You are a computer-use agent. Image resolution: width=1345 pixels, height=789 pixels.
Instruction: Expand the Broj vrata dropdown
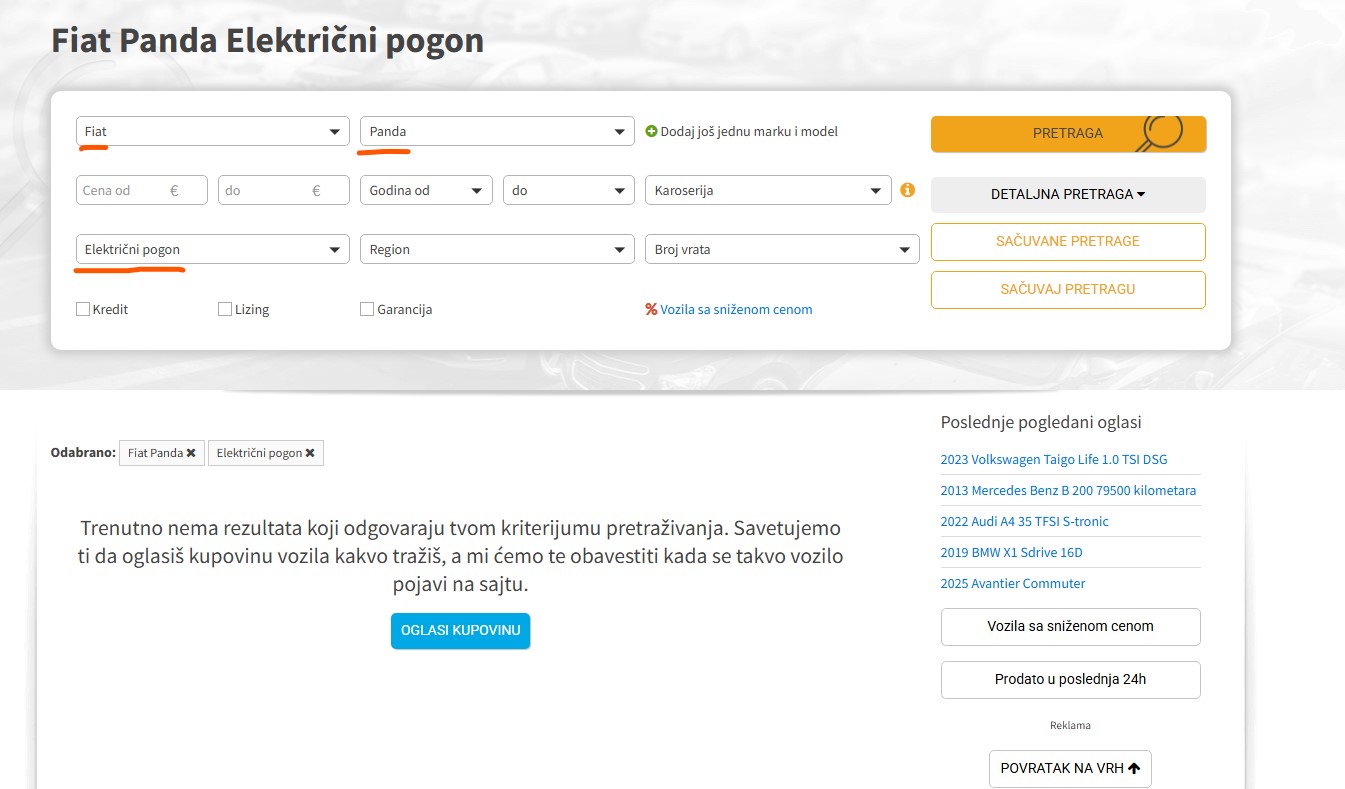pos(782,249)
